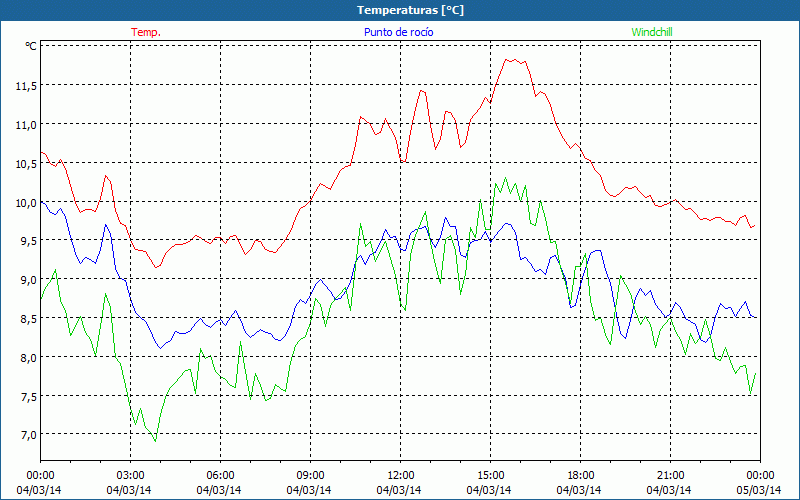Click the 18:00 time axis label

click(x=580, y=475)
